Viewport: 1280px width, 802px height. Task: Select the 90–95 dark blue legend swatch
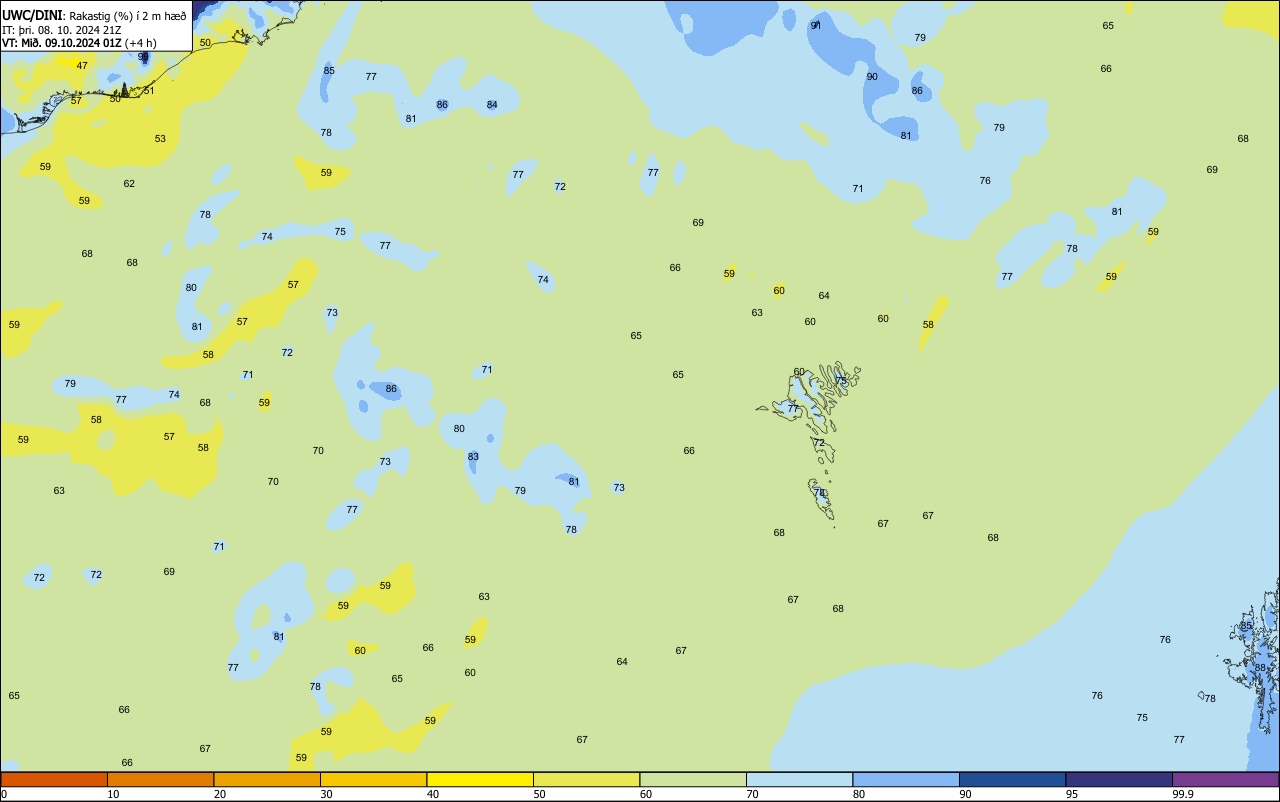pyautogui.click(x=1012, y=779)
